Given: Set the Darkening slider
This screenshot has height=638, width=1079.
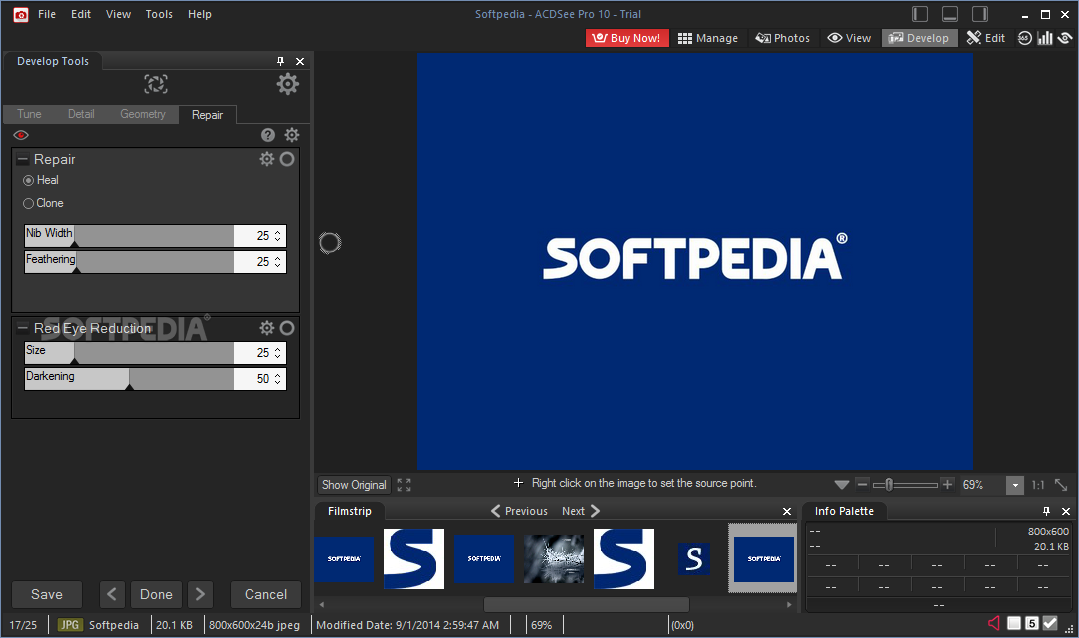Looking at the screenshot, I should (129, 379).
